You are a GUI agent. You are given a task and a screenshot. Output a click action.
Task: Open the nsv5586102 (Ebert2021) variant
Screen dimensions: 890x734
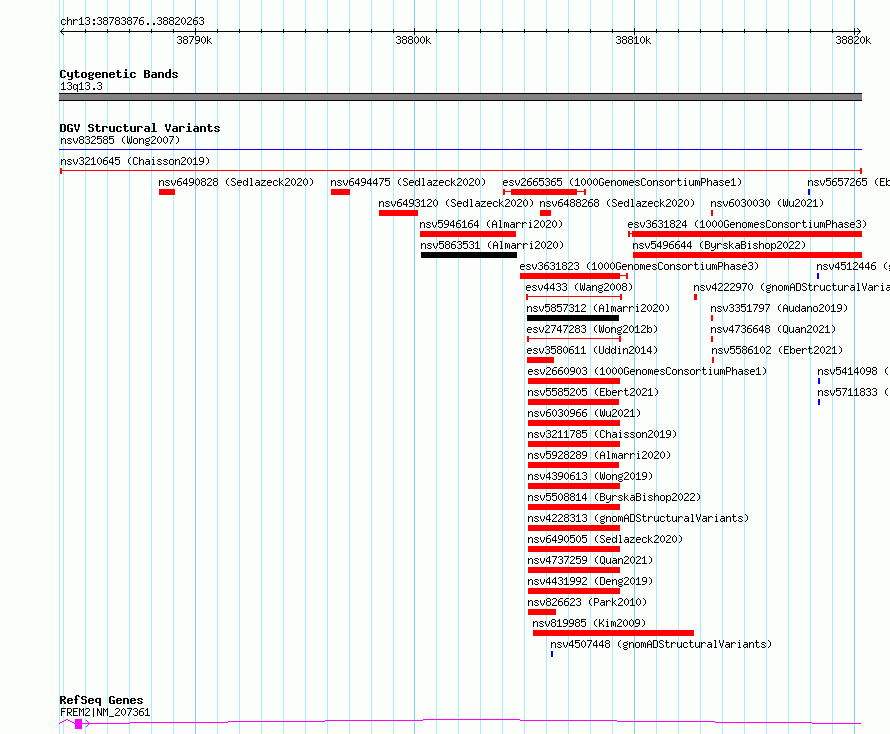(777, 350)
